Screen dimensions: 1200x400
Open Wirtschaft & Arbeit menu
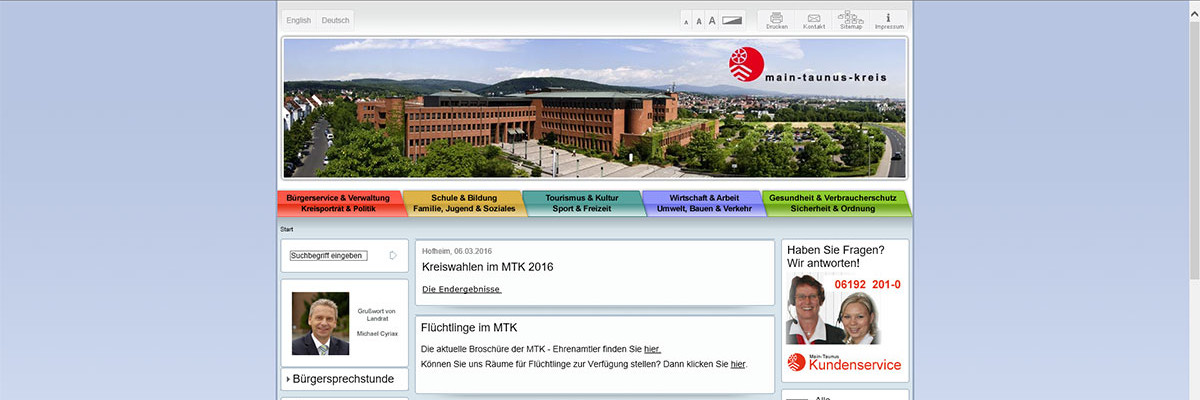point(704,198)
